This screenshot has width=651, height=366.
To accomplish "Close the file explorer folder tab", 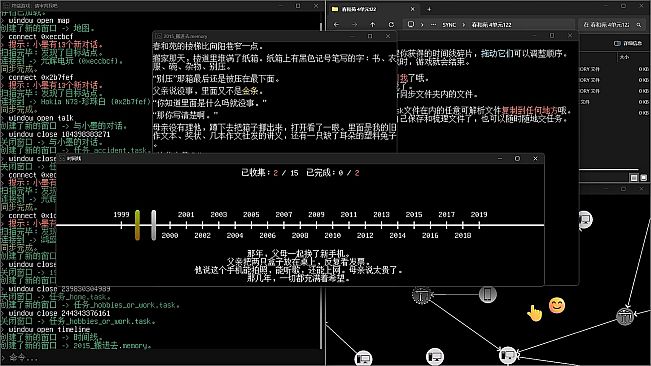I will click(x=412, y=9).
